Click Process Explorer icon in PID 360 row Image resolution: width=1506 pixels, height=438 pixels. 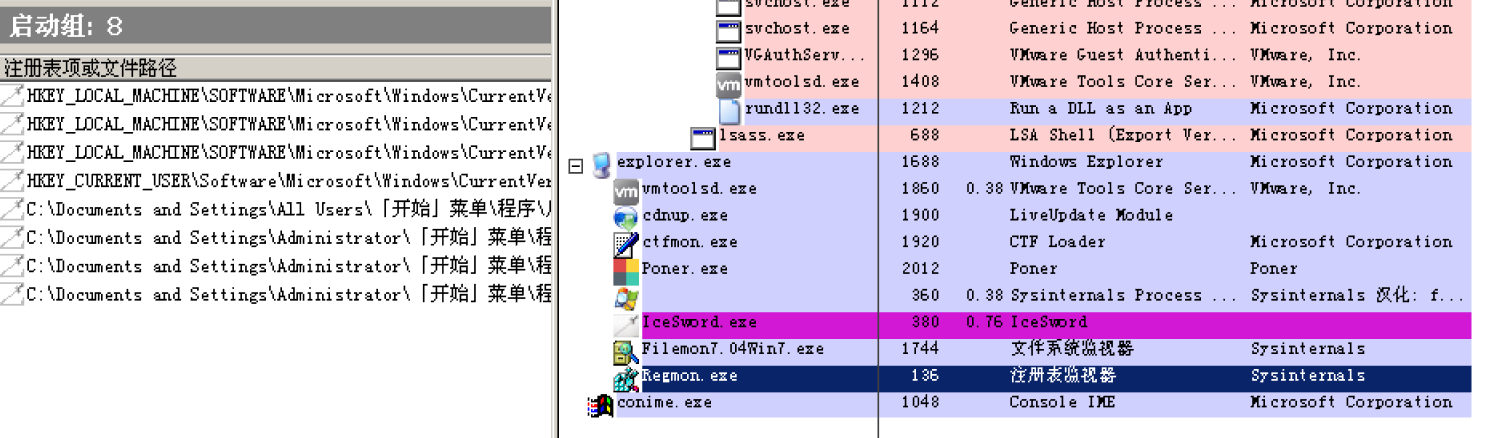click(626, 297)
